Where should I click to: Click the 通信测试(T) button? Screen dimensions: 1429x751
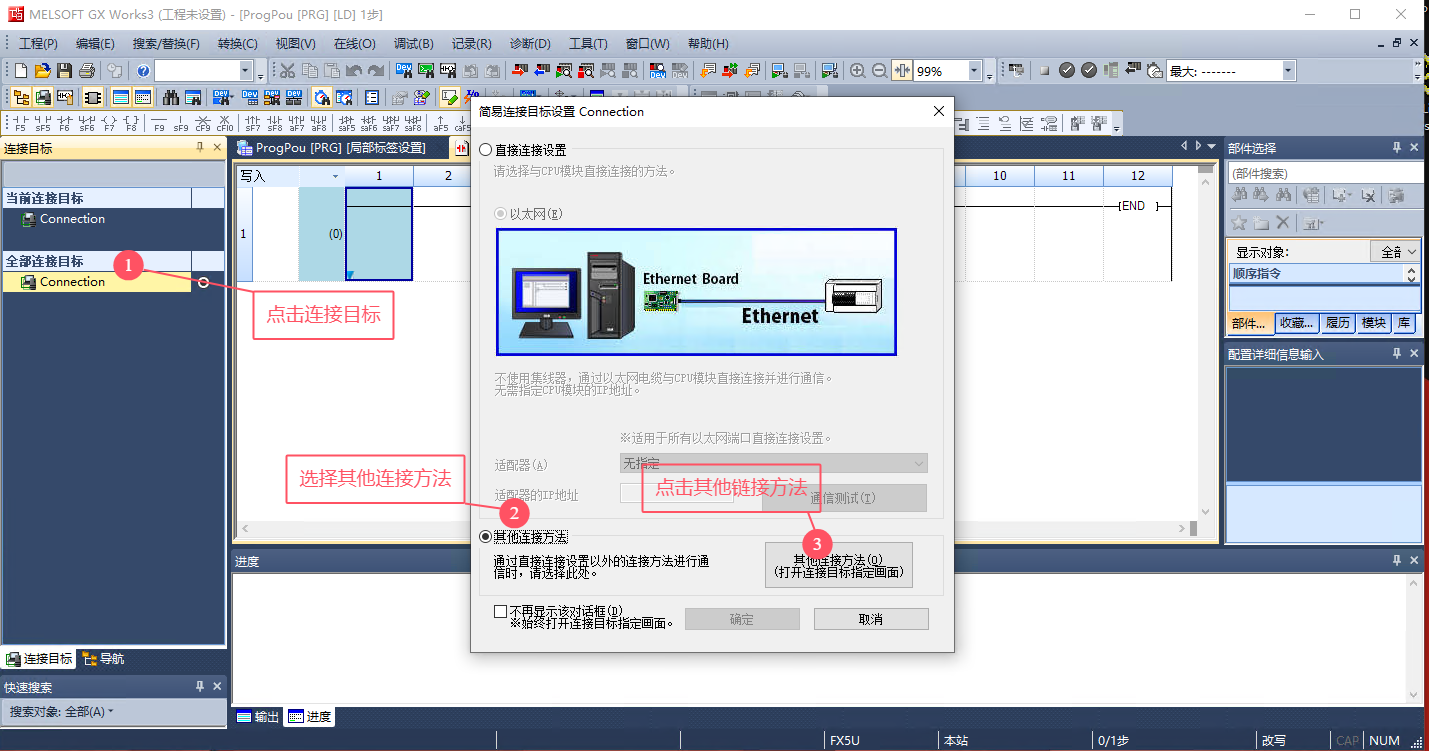pyautogui.click(x=844, y=498)
